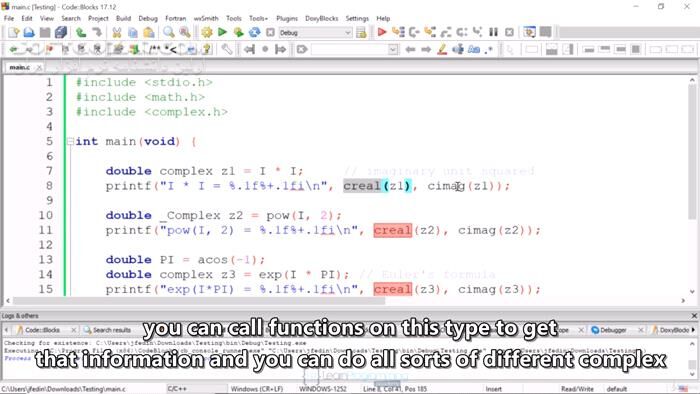700x394 pixels.
Task: Open the Build menu
Action: coord(123,18)
